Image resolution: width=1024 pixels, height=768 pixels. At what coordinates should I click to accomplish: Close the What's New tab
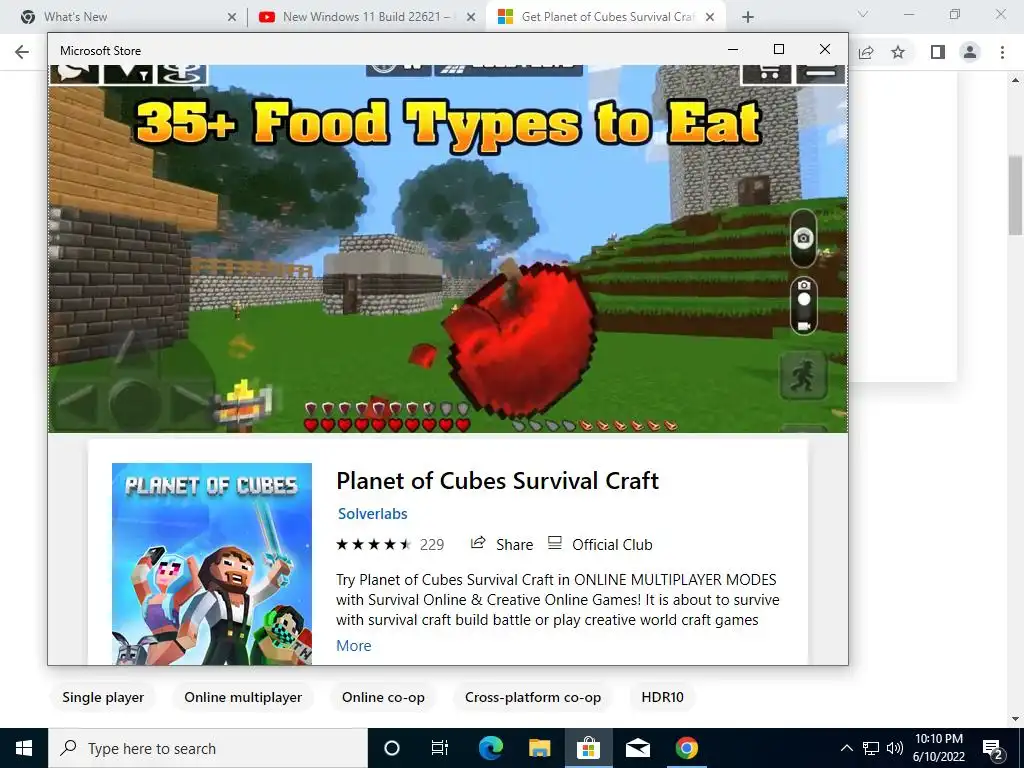(x=232, y=18)
